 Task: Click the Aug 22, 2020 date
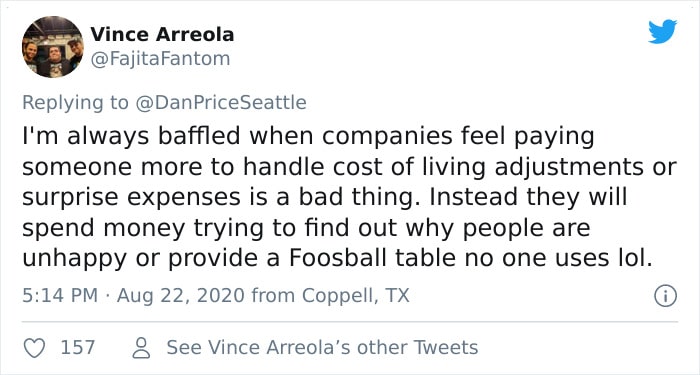181,296
